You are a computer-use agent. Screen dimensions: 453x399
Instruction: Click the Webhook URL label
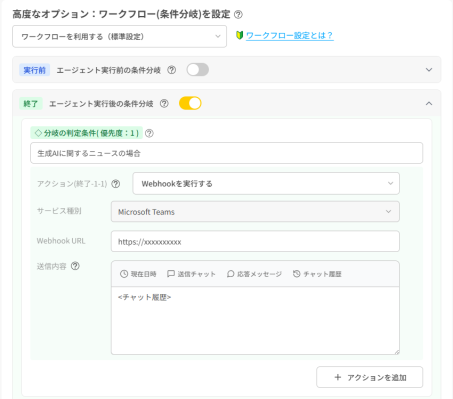tap(61, 241)
